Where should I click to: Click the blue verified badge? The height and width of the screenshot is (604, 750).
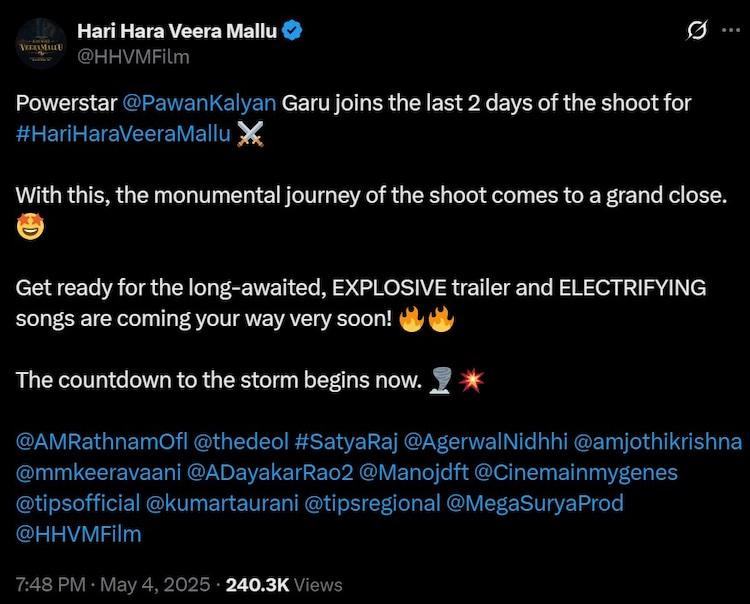pyautogui.click(x=293, y=33)
